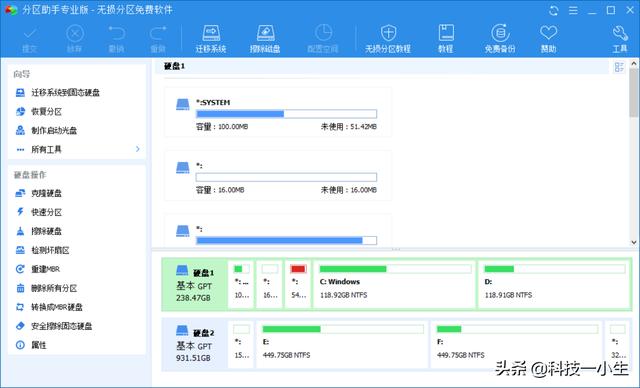This screenshot has height=388, width=640.
Task: Select the 32… partition block on 硬盘2
Action: point(618,345)
